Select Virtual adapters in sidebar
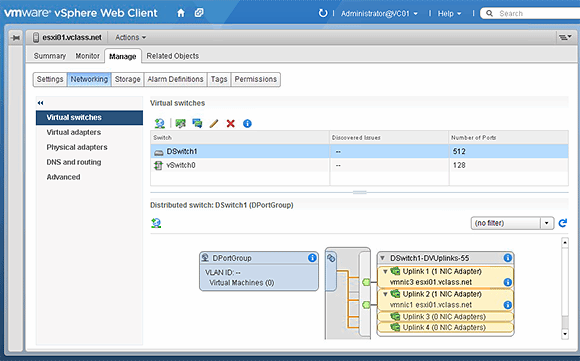Screen dimensions: 580x361 tap(74, 132)
